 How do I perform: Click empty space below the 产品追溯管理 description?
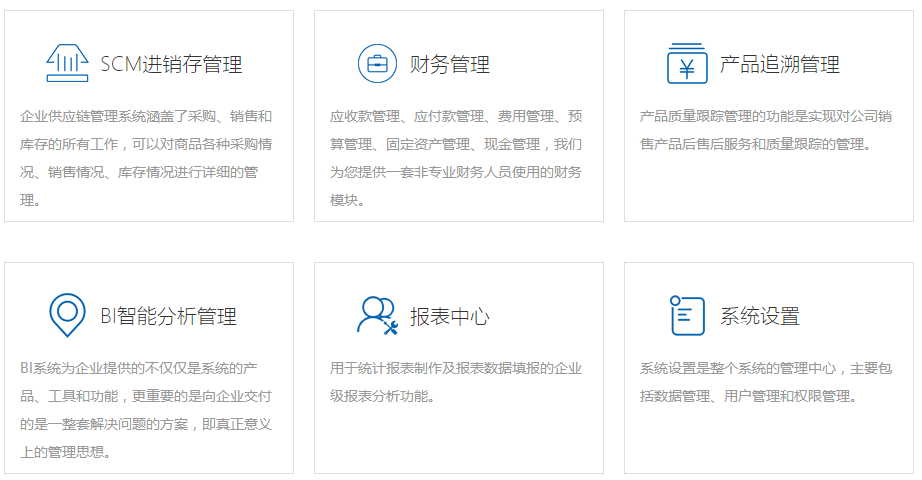(768, 188)
